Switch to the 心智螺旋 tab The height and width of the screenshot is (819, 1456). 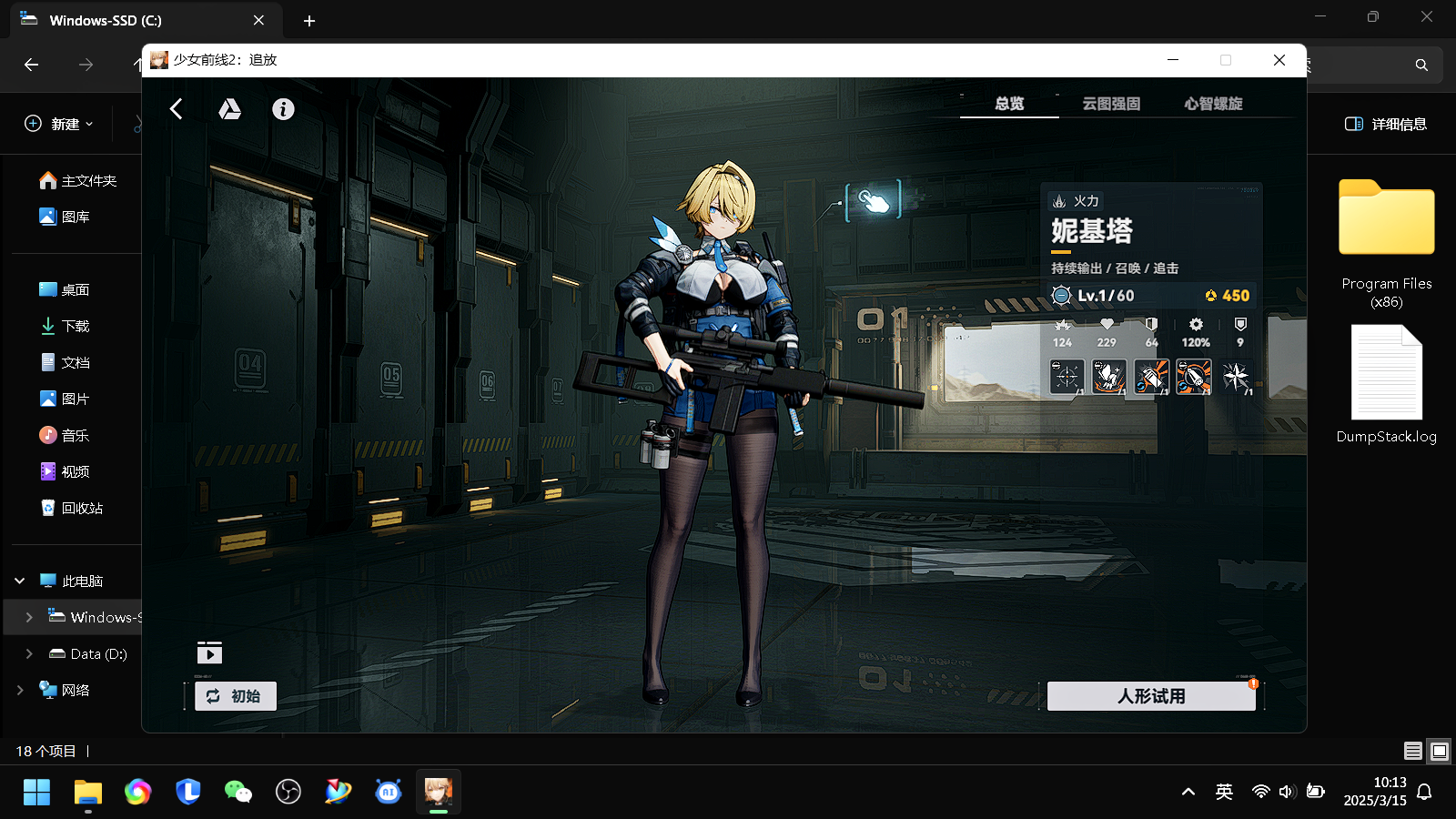1213,104
